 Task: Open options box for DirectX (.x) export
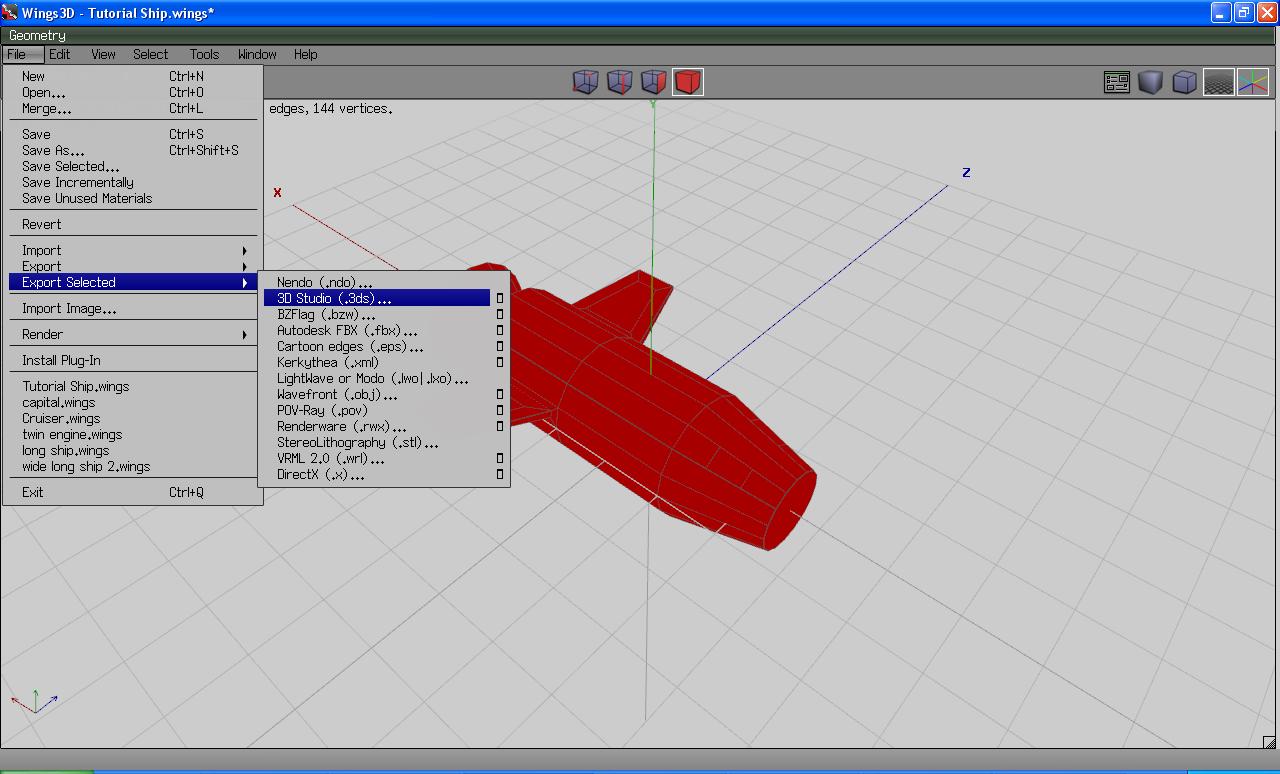click(x=500, y=474)
